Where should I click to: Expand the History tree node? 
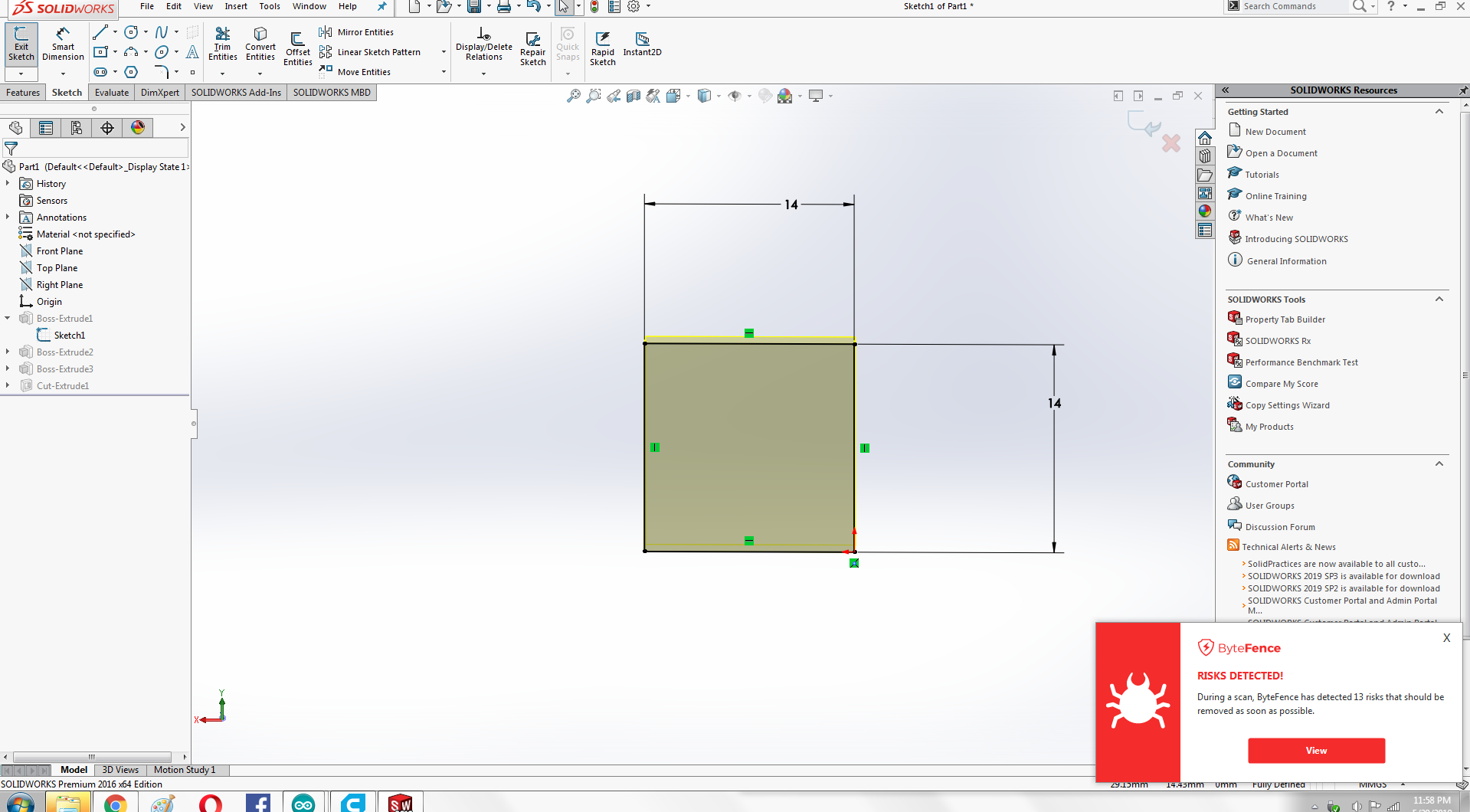point(8,184)
